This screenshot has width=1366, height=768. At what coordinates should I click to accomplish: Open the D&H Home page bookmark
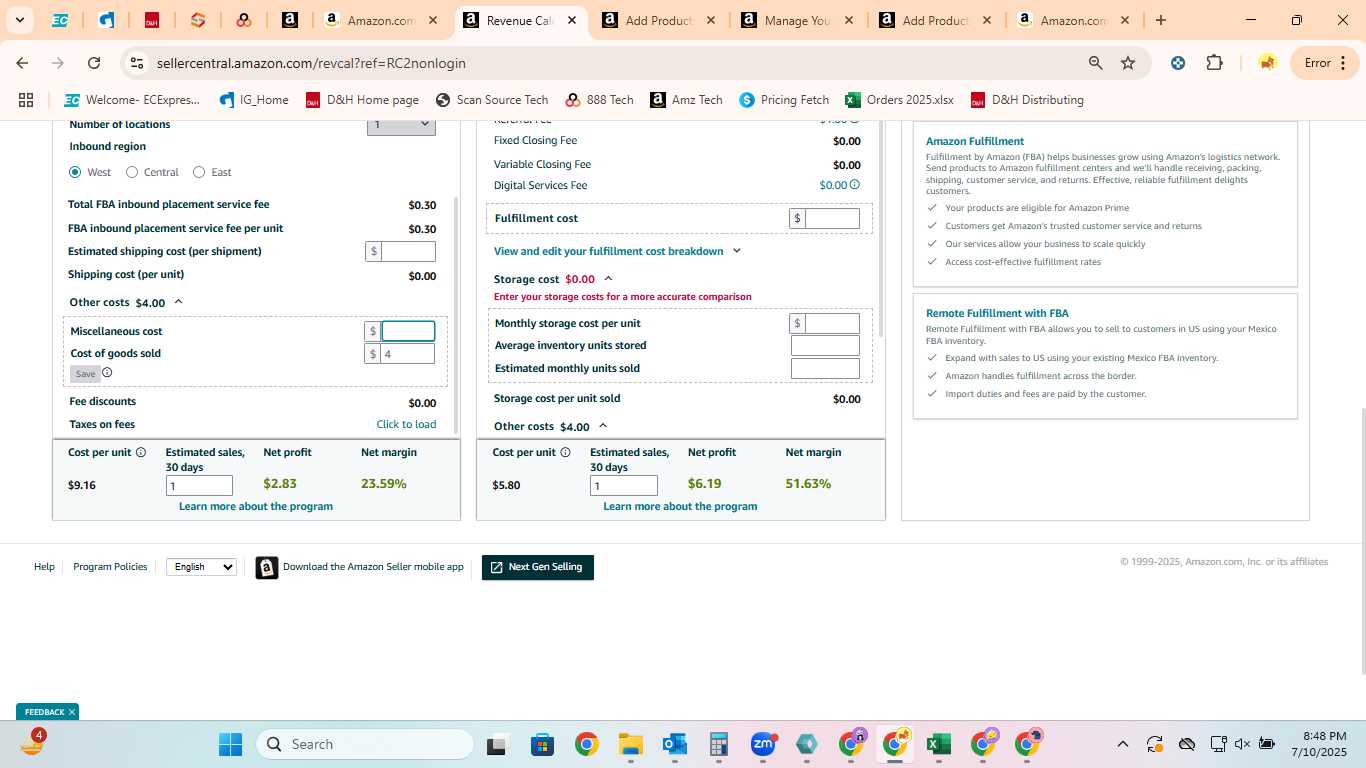click(x=362, y=100)
